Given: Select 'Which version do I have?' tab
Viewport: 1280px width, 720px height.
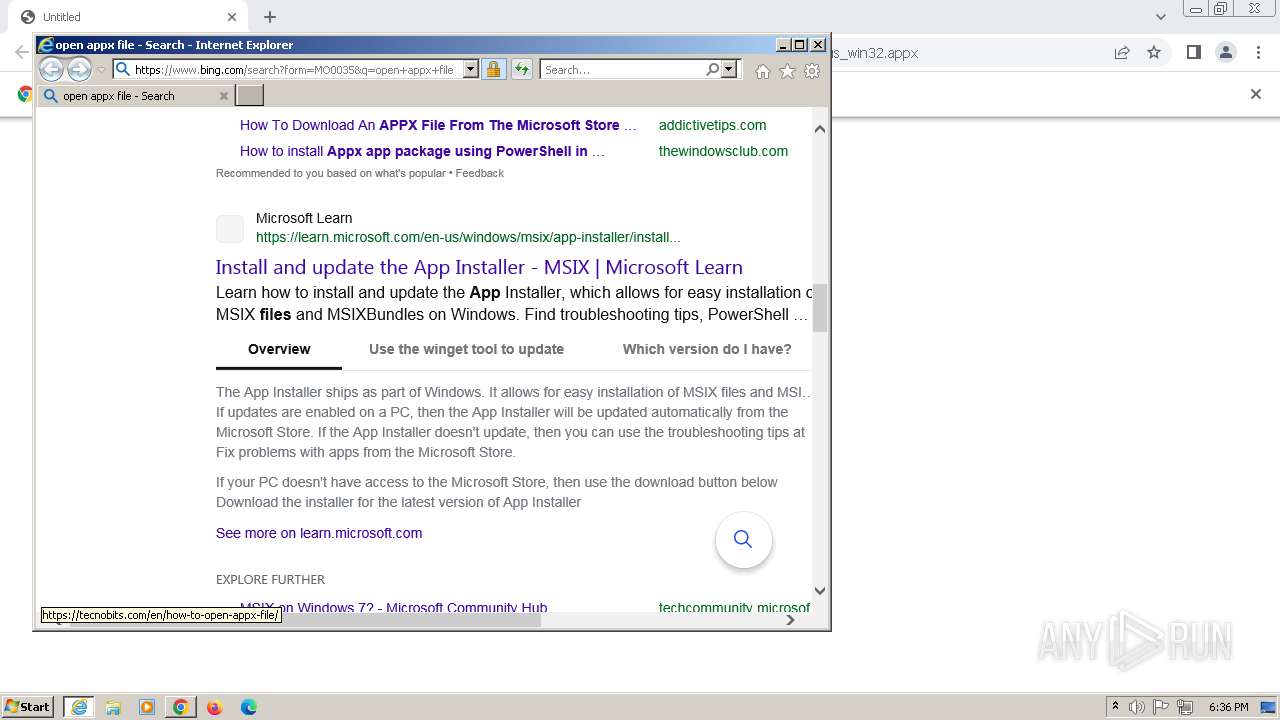Looking at the screenshot, I should (707, 349).
